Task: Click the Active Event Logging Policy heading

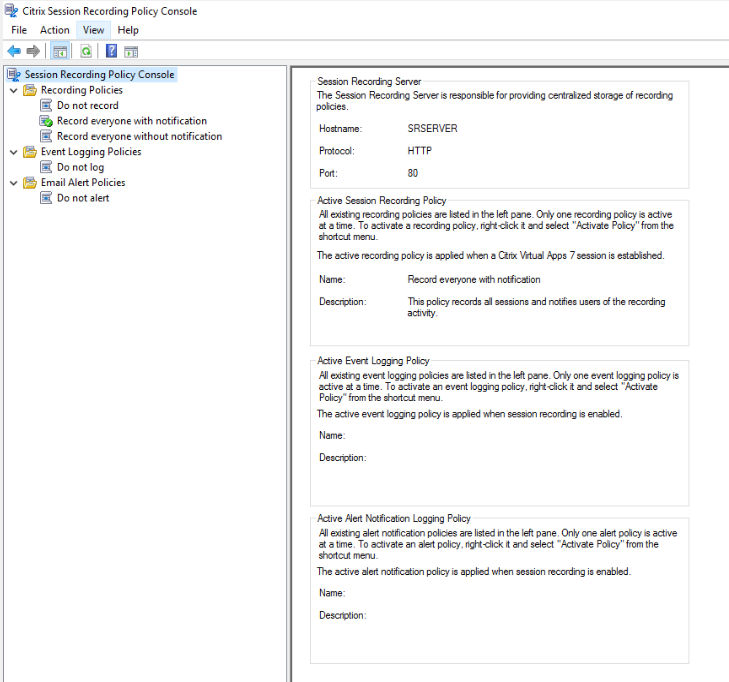Action: pyautogui.click(x=373, y=361)
